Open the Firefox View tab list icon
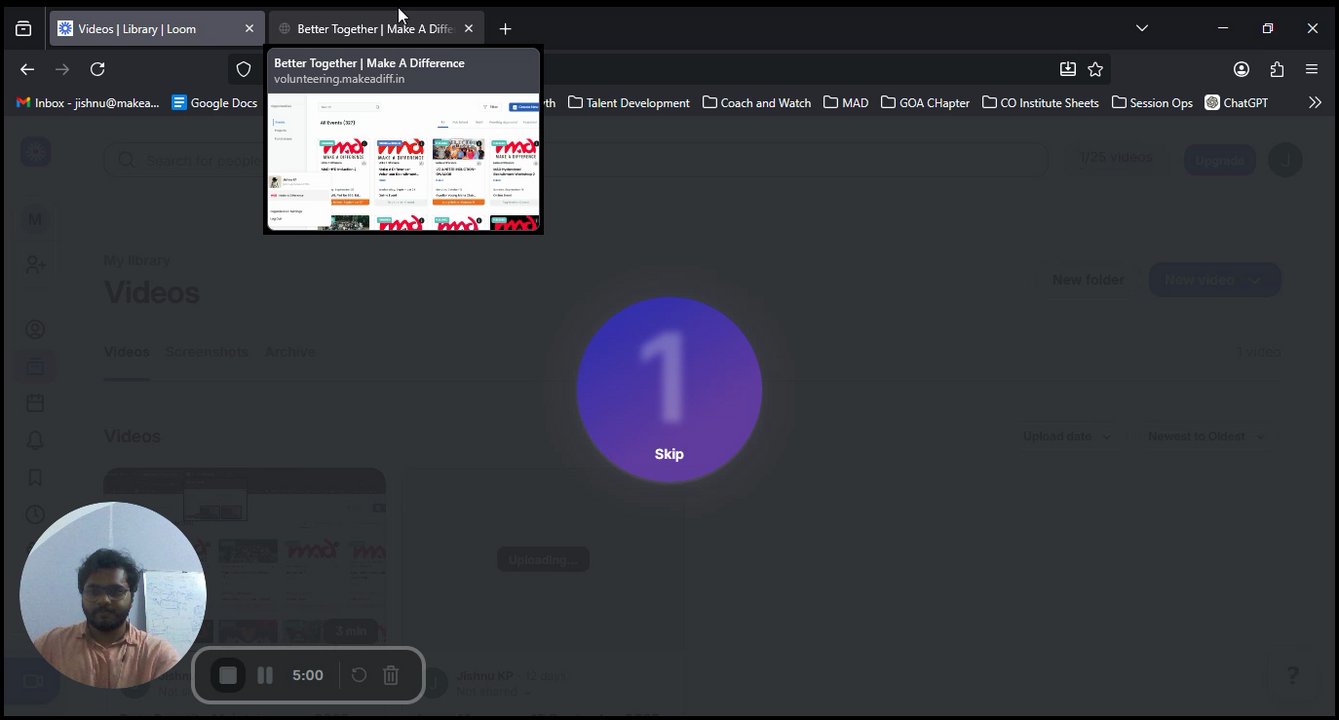1339x720 pixels. pyautogui.click(x=23, y=29)
